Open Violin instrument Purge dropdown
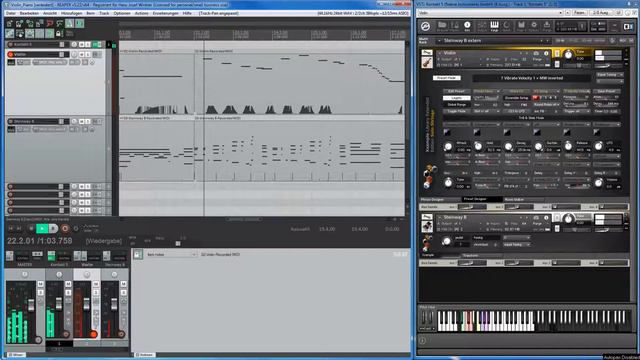The width and height of the screenshot is (640, 360). [x=539, y=59]
